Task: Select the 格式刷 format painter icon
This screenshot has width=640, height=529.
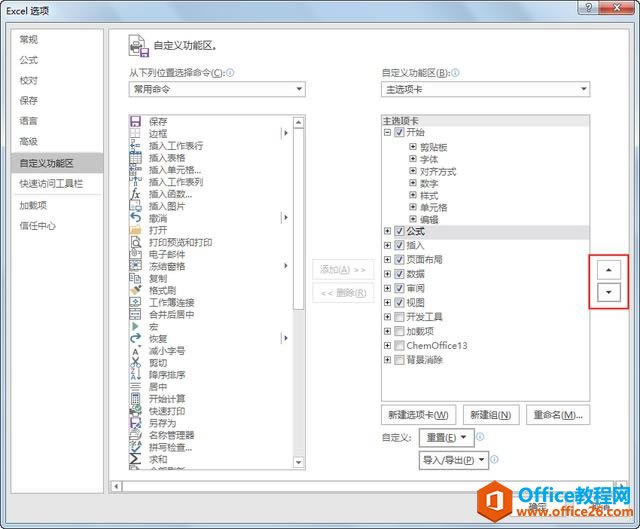Action: coord(135,290)
